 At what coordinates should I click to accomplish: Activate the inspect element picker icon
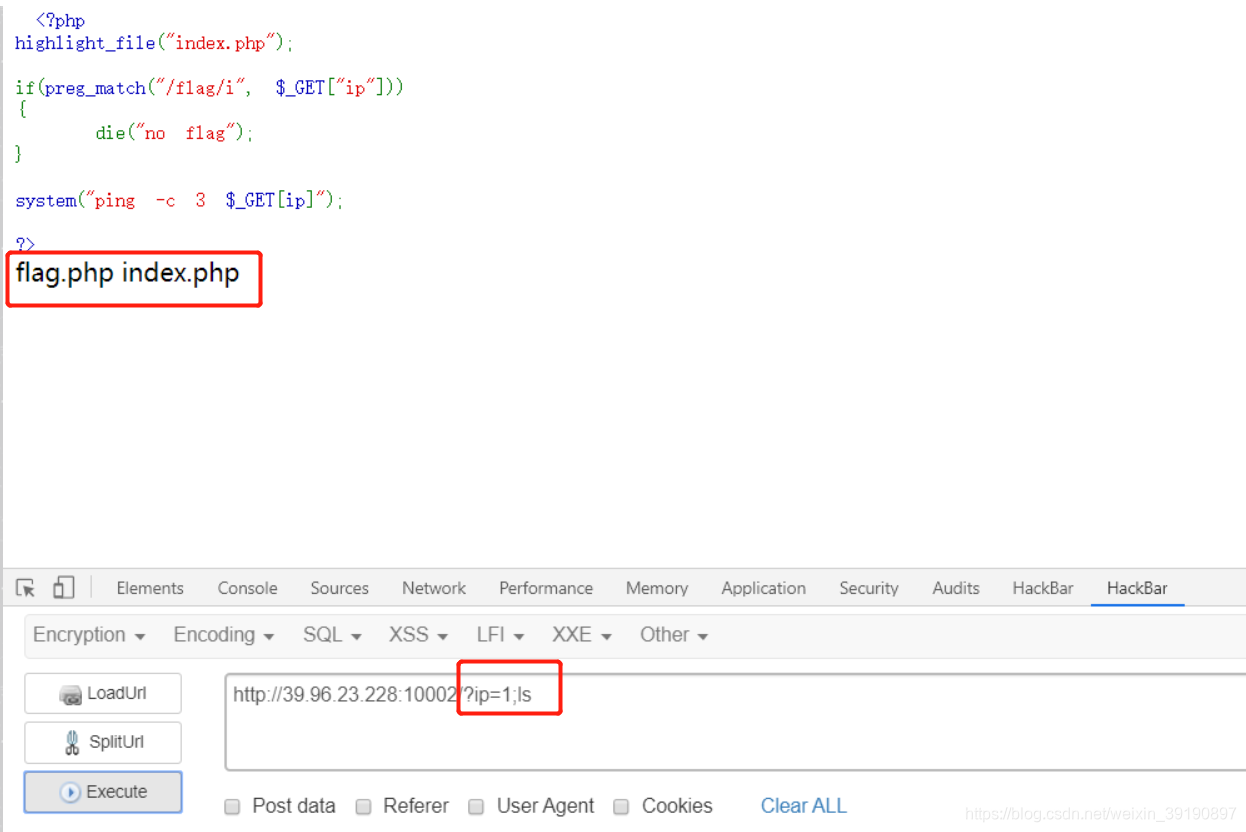click(26, 588)
